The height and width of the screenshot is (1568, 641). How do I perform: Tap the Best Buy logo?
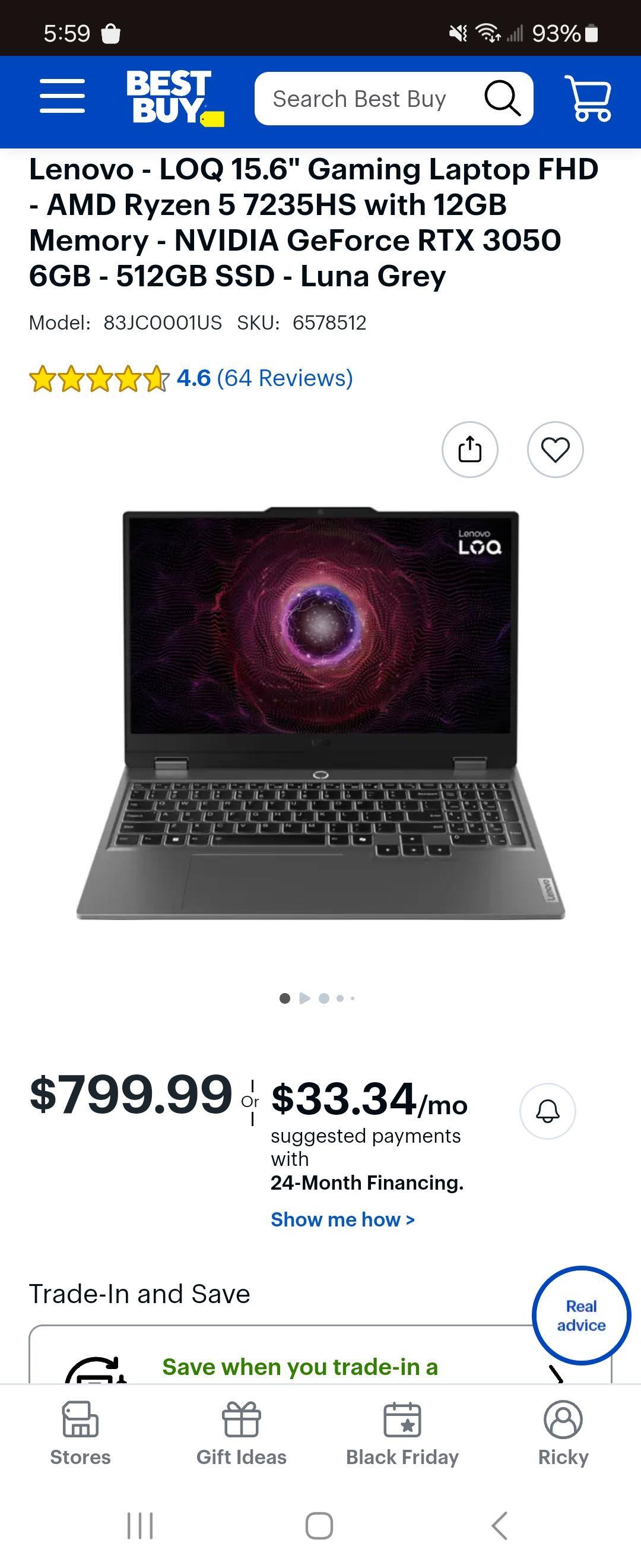tap(174, 97)
